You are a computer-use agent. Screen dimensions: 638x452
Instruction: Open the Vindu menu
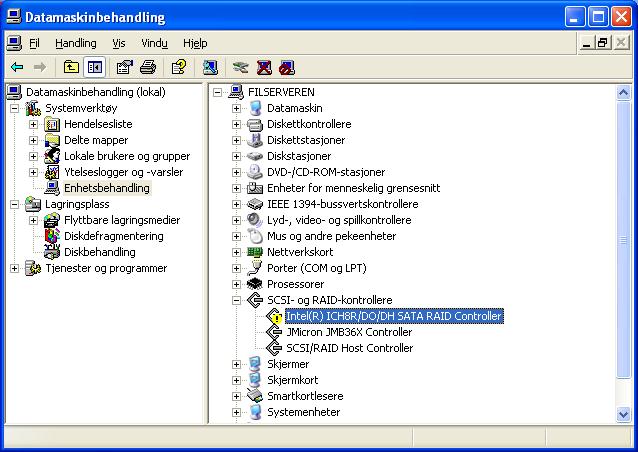click(154, 43)
